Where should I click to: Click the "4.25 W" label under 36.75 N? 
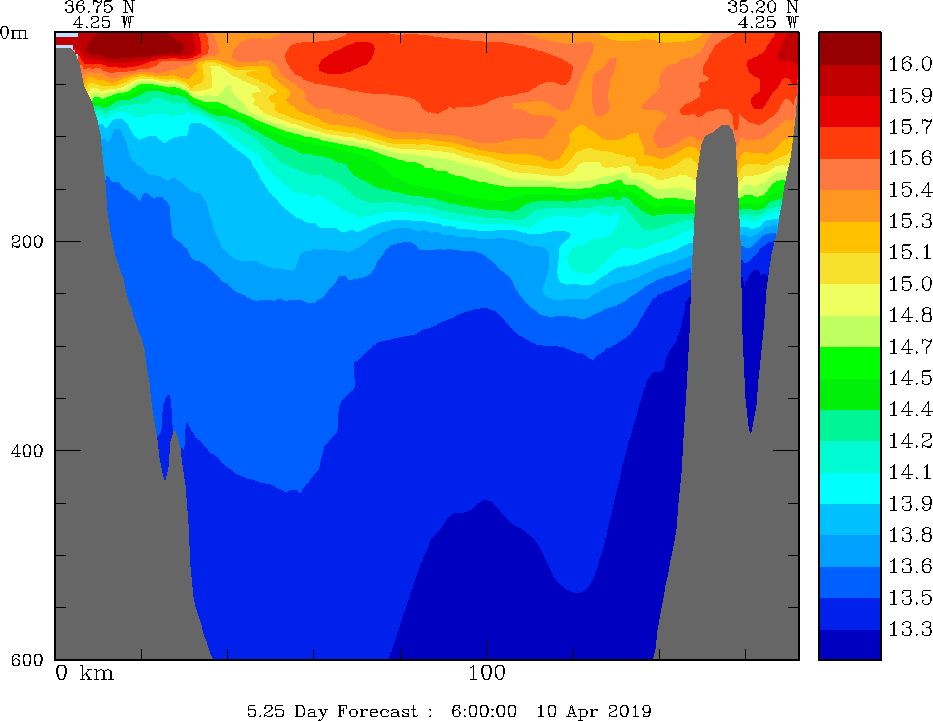click(104, 23)
